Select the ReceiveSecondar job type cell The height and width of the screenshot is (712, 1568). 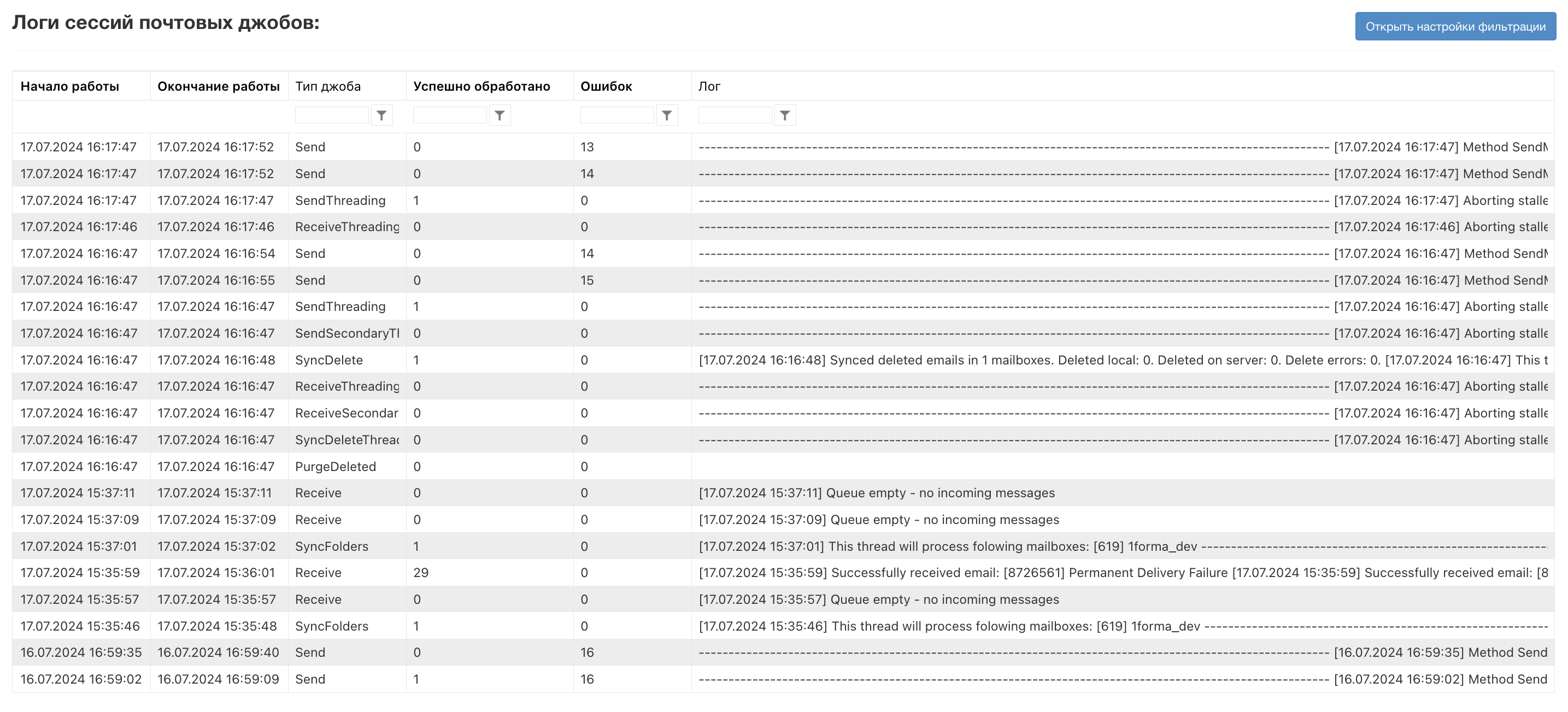click(x=347, y=413)
